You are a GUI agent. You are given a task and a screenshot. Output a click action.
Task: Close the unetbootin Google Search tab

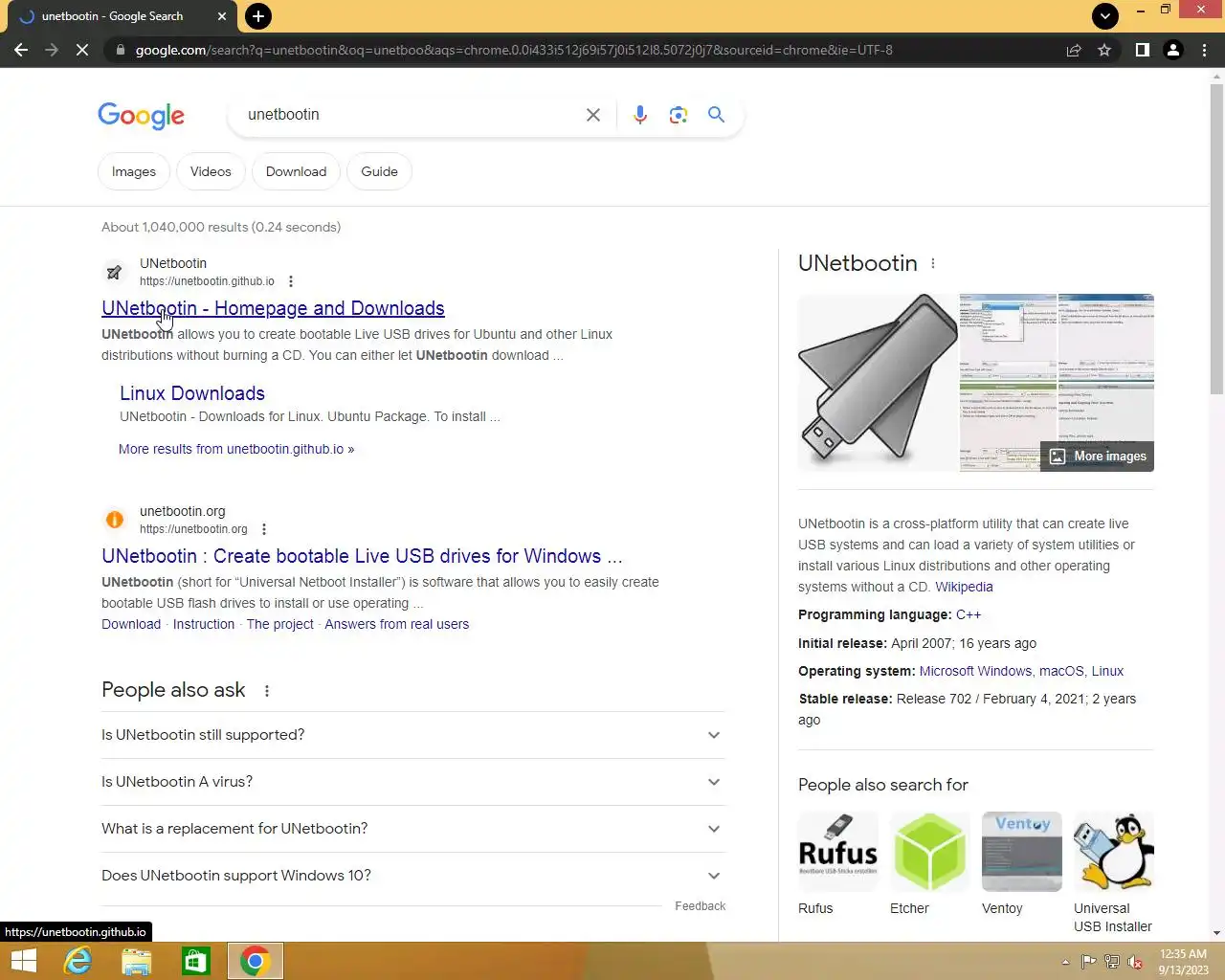point(222,16)
